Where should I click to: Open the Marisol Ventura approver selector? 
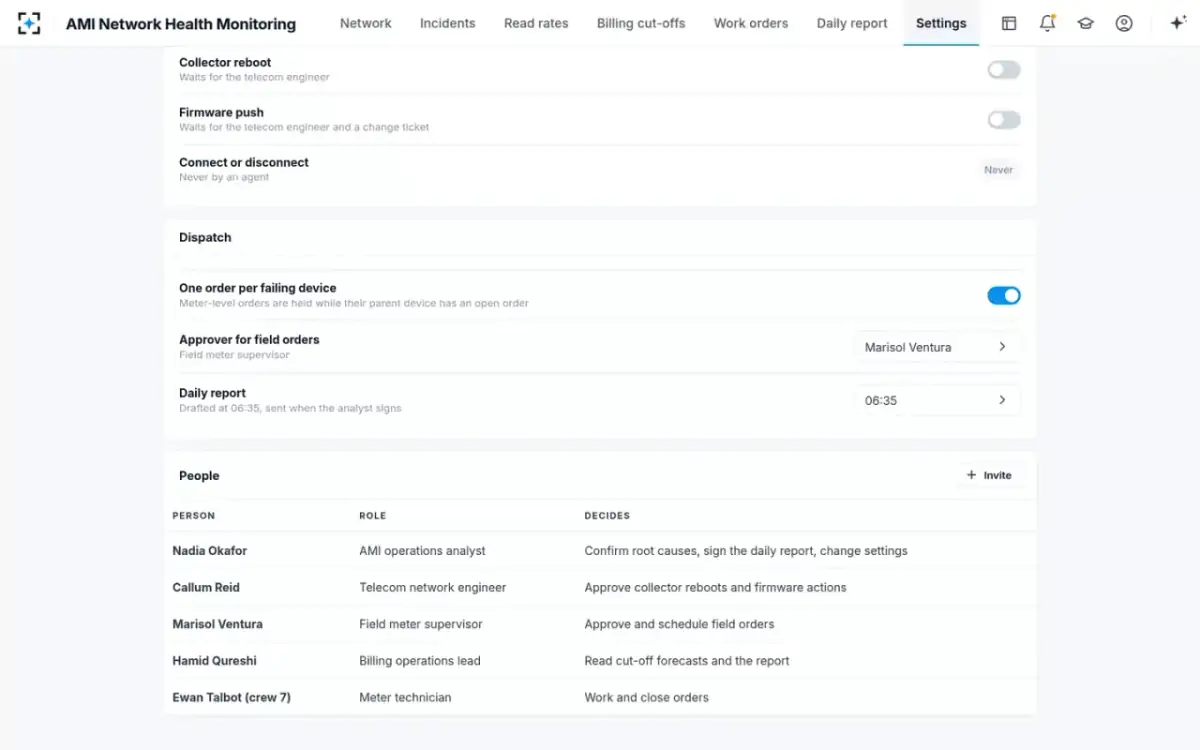(x=937, y=347)
